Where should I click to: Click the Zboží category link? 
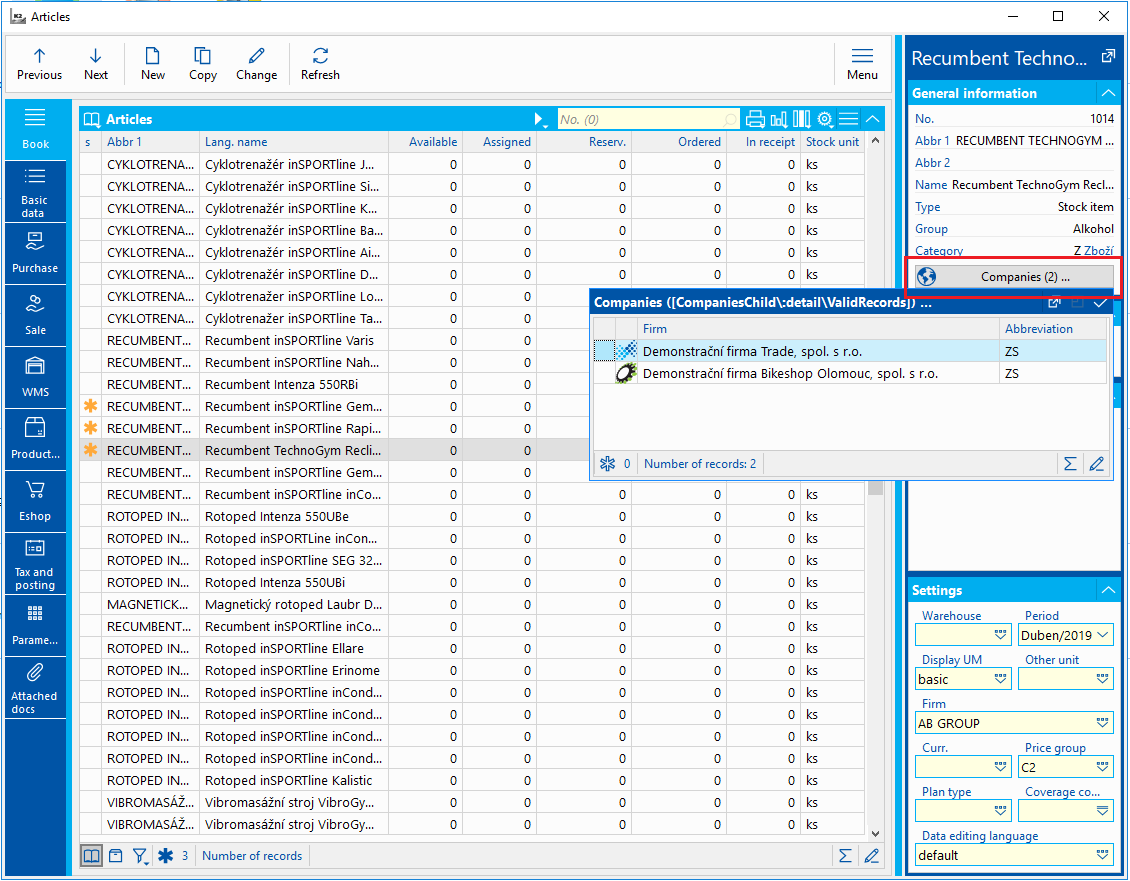pyautogui.click(x=1098, y=251)
